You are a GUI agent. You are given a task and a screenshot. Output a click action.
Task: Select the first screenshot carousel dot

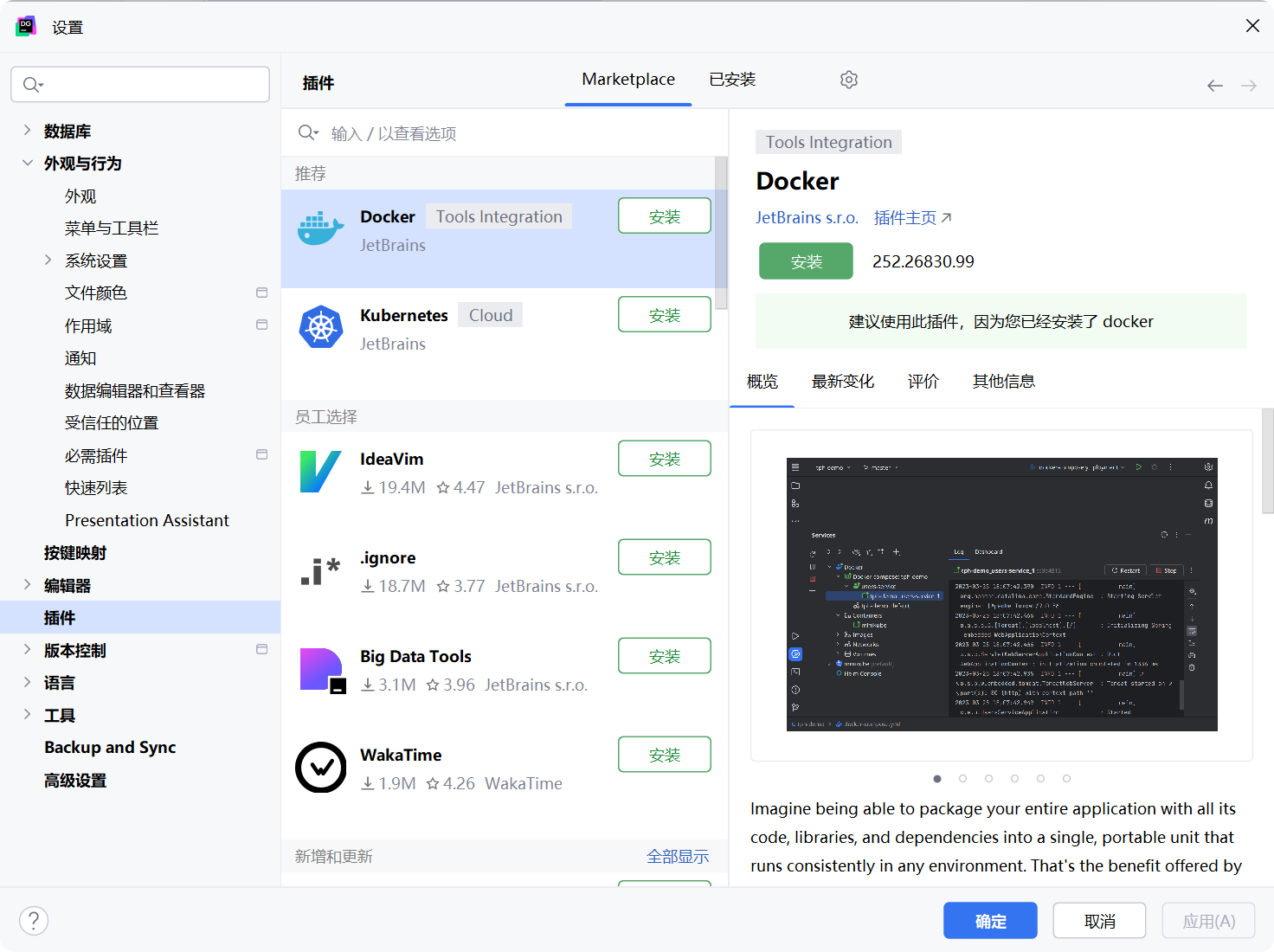pos(937,779)
